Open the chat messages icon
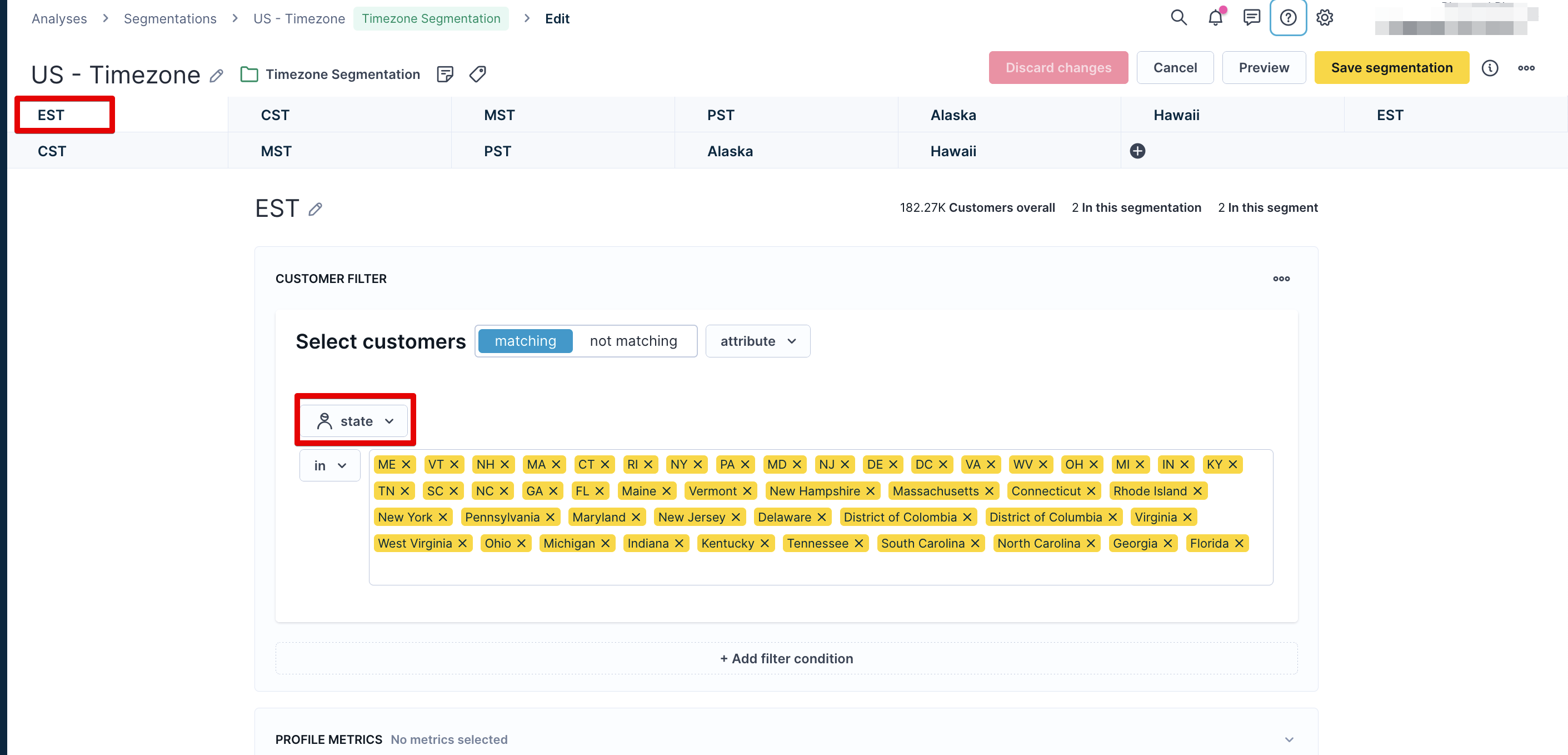Viewport: 1568px width, 755px height. [x=1251, y=18]
